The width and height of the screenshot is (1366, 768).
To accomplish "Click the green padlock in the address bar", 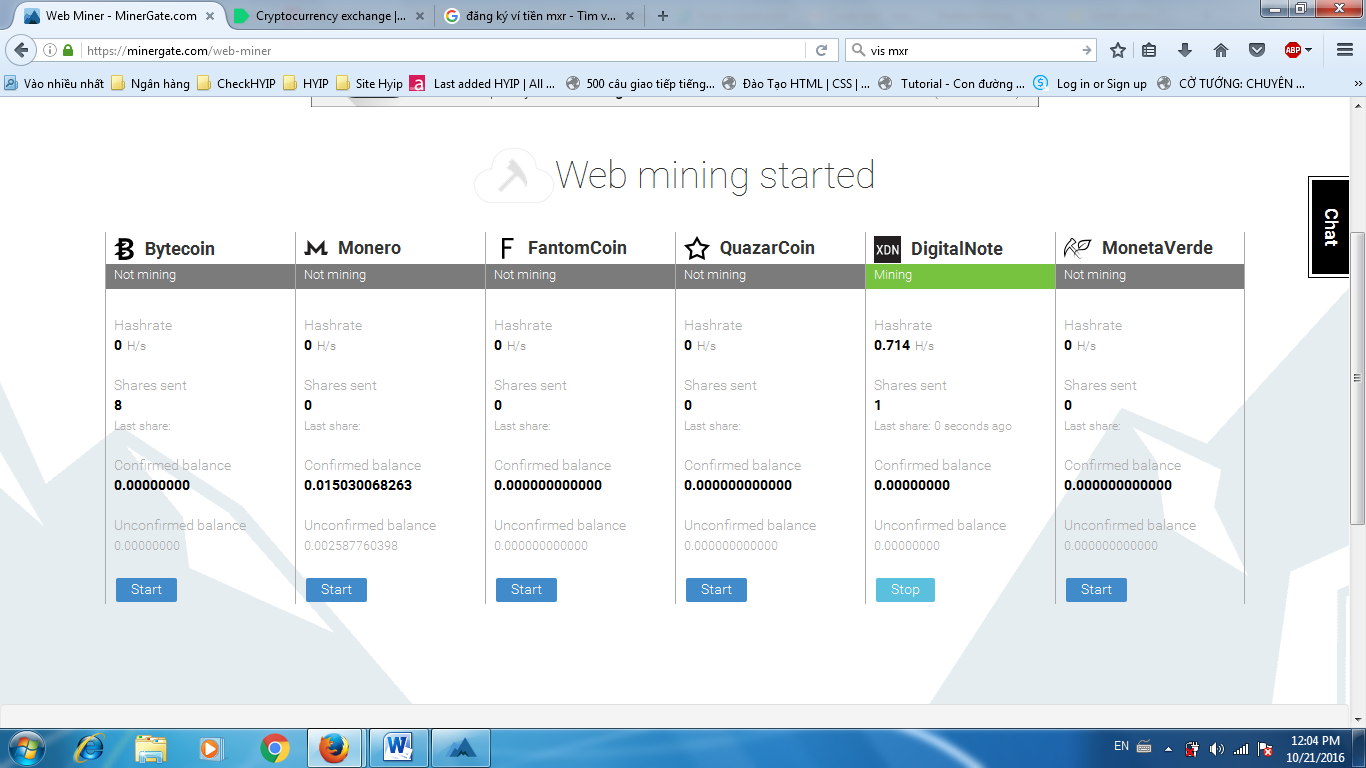I will 68,50.
